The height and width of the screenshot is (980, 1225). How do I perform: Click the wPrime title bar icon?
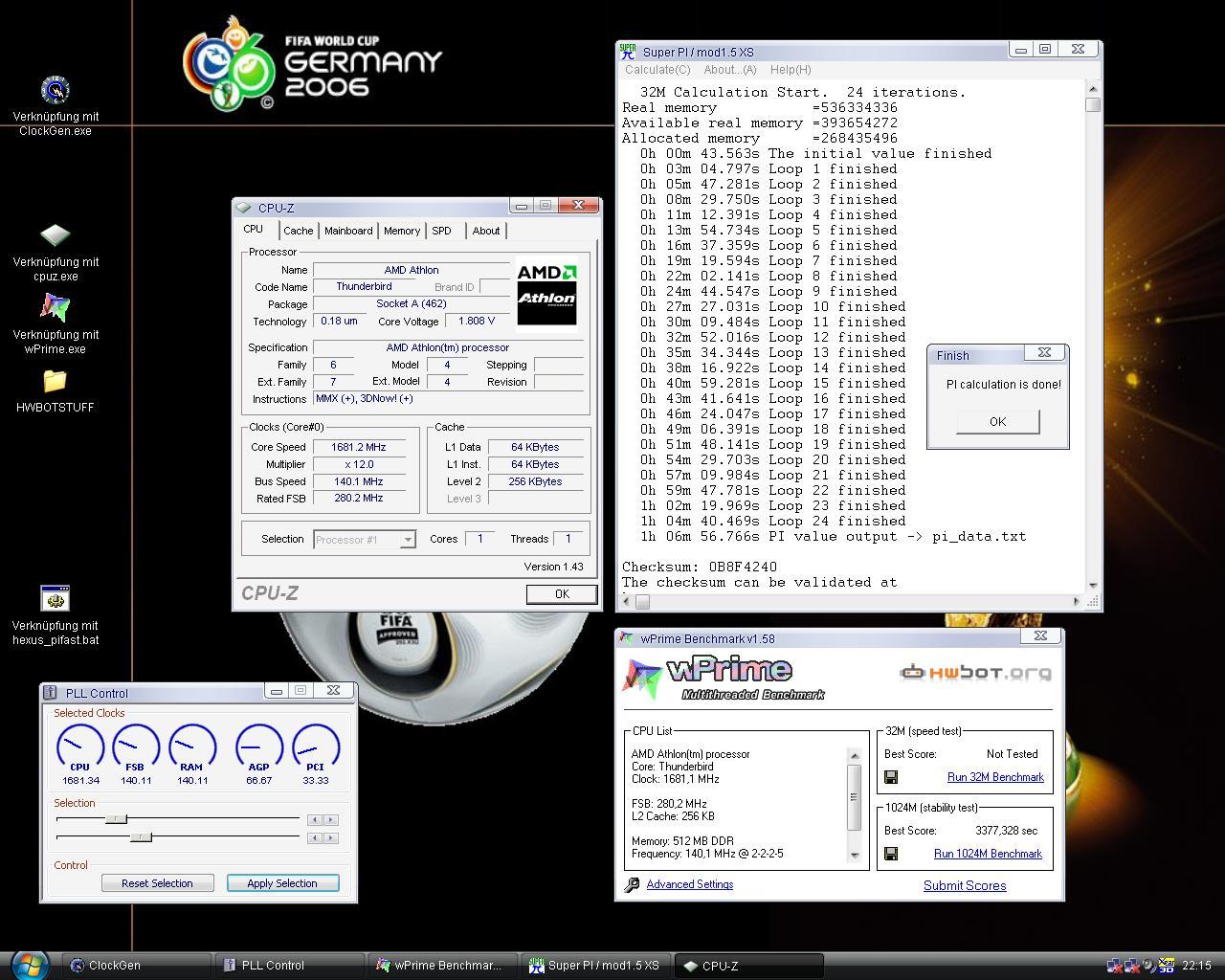pyautogui.click(x=627, y=638)
